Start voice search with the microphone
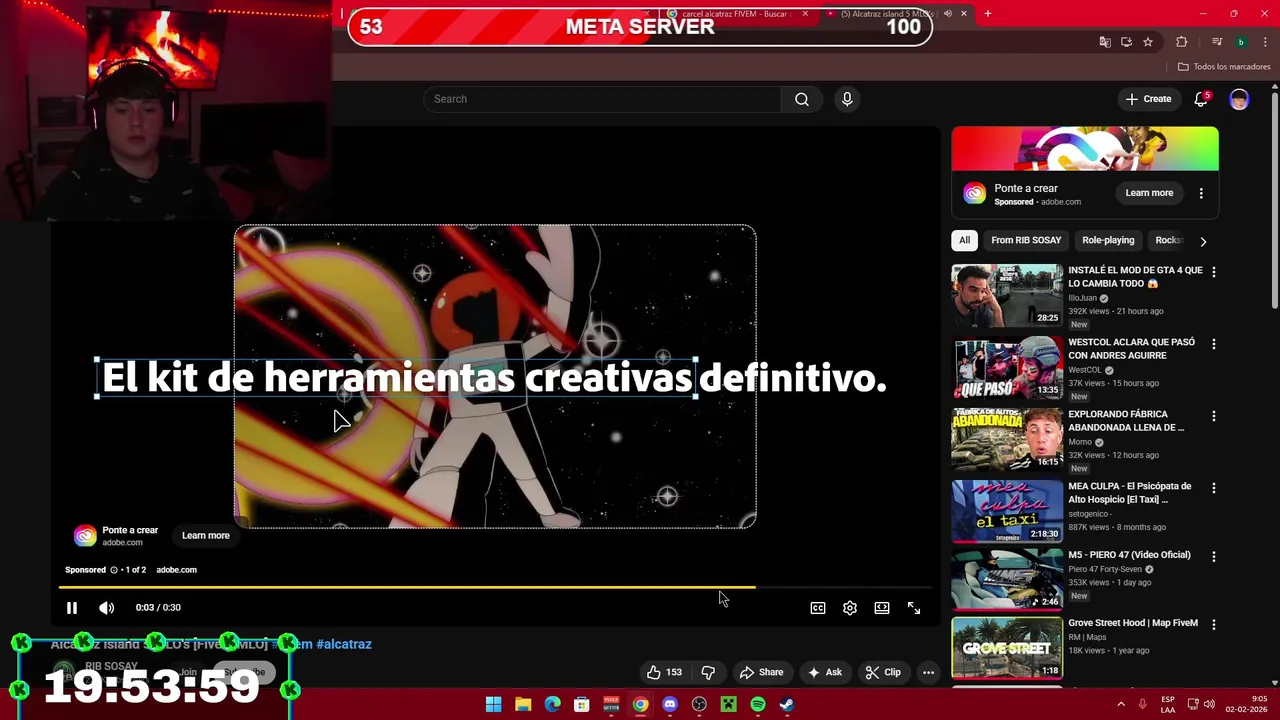Viewport: 1280px width, 720px height. tap(847, 99)
